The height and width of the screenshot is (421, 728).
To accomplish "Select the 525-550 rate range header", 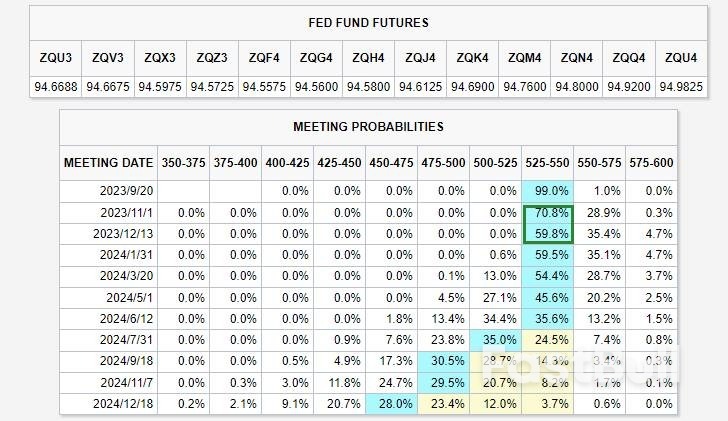I will (547, 162).
